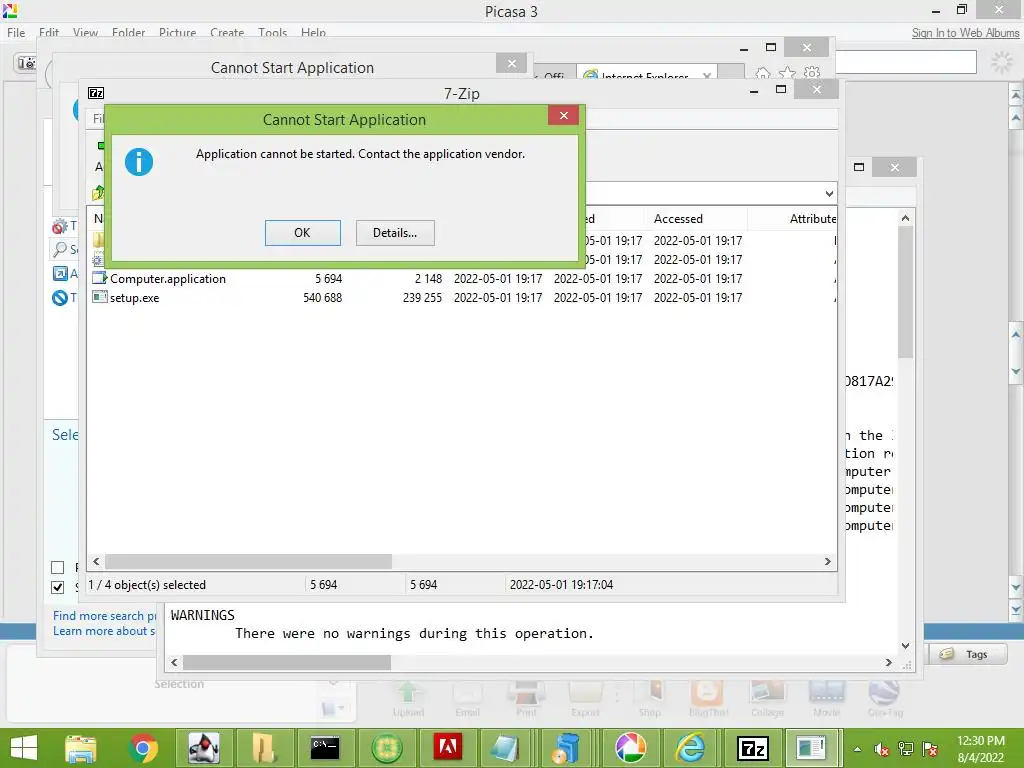Open Picasa icon on taskbar
The width and height of the screenshot is (1024, 768).
coord(630,748)
